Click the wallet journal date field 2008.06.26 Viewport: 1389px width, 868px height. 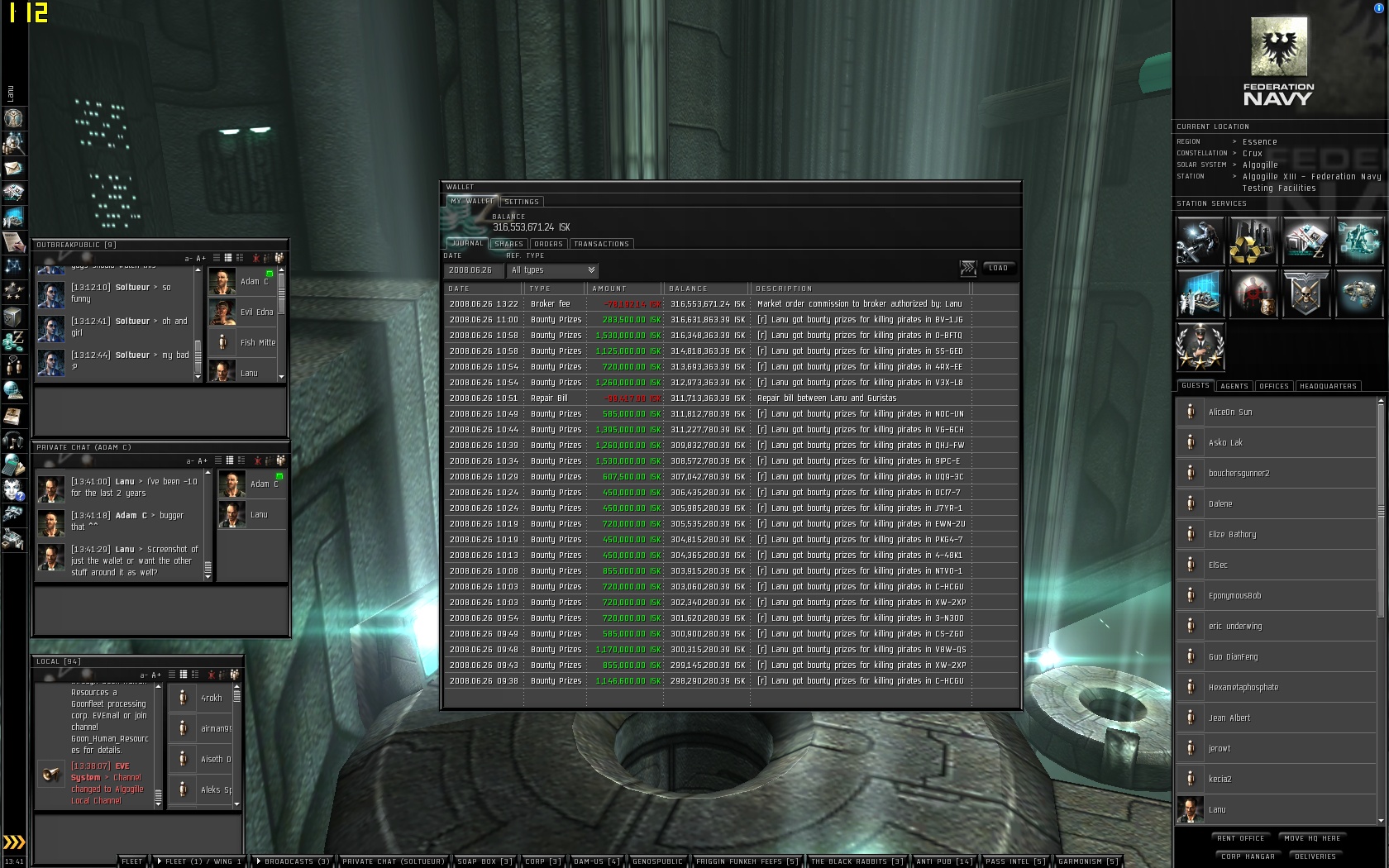(x=473, y=270)
